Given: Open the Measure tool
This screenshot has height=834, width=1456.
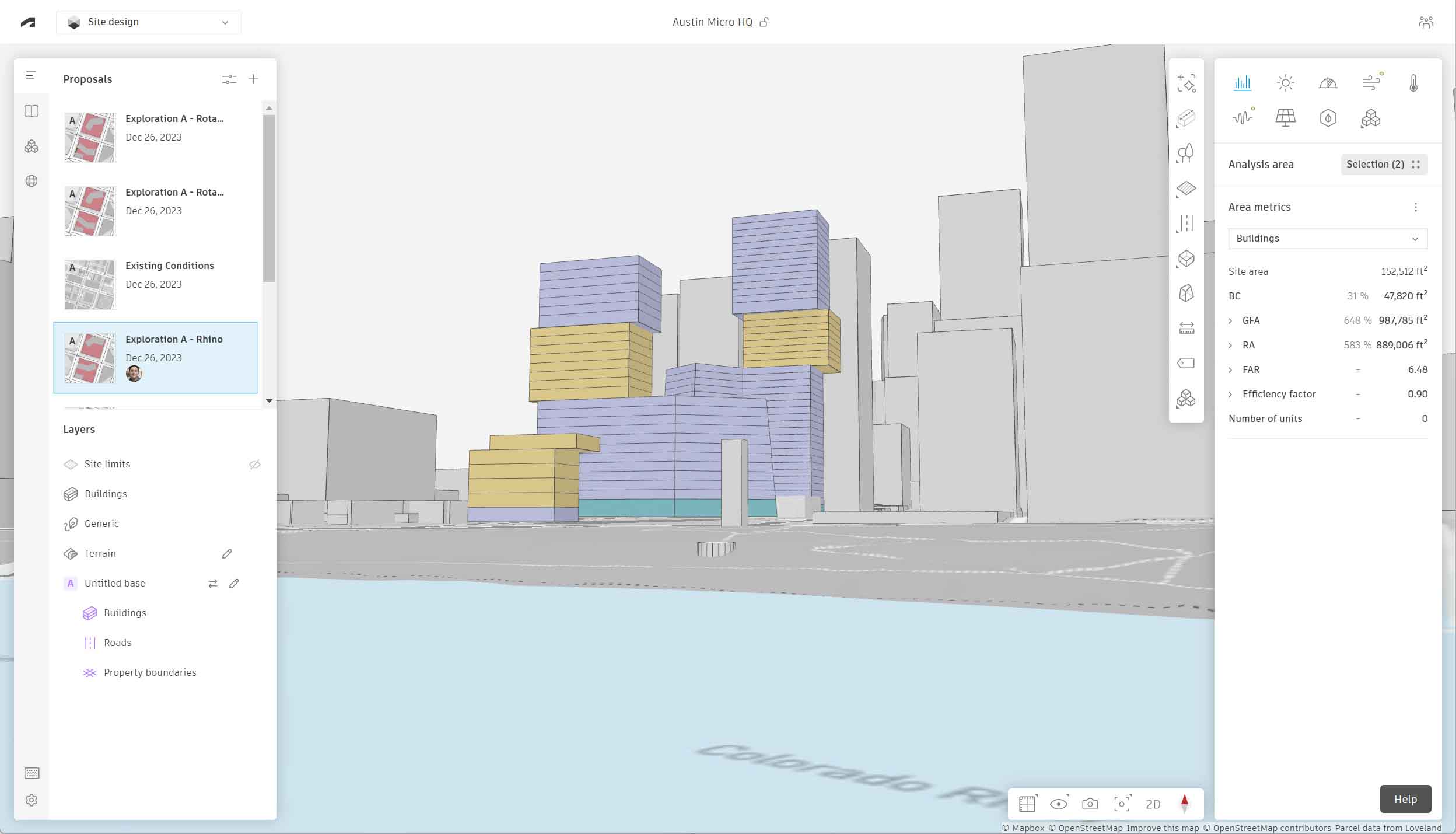Looking at the screenshot, I should 1187,328.
